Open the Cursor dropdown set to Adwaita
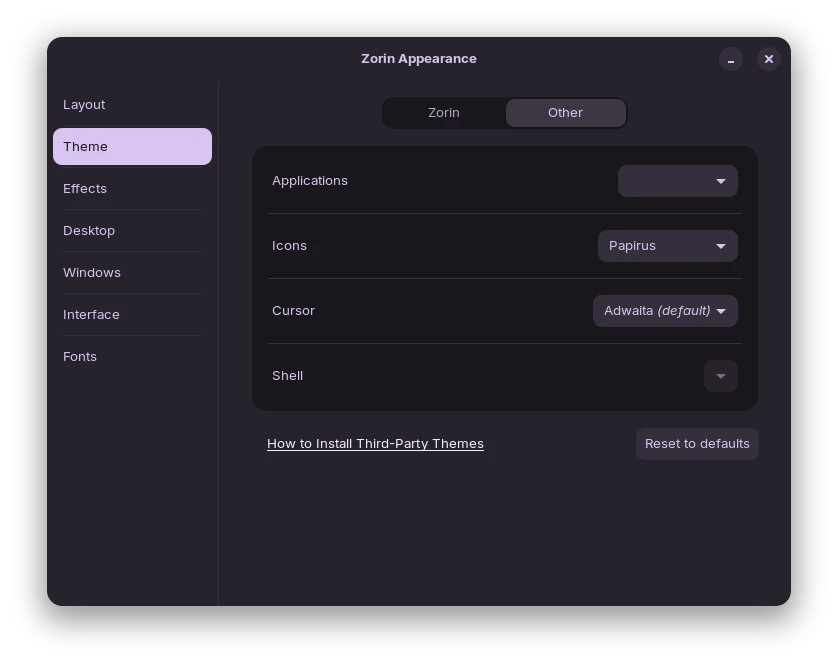The image size is (838, 663). pos(665,311)
